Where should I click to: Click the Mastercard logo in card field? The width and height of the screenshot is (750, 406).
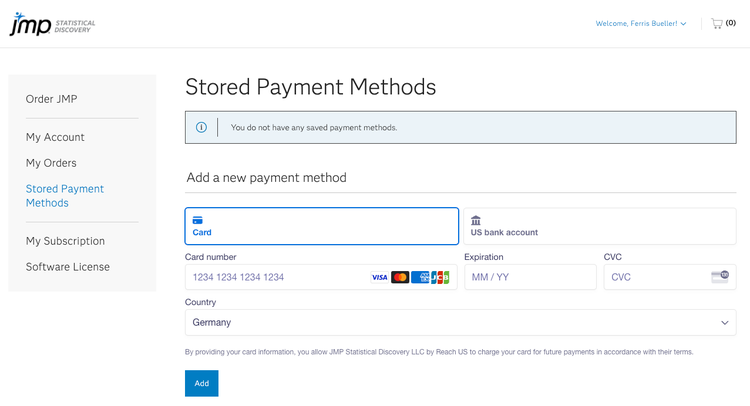[400, 277]
